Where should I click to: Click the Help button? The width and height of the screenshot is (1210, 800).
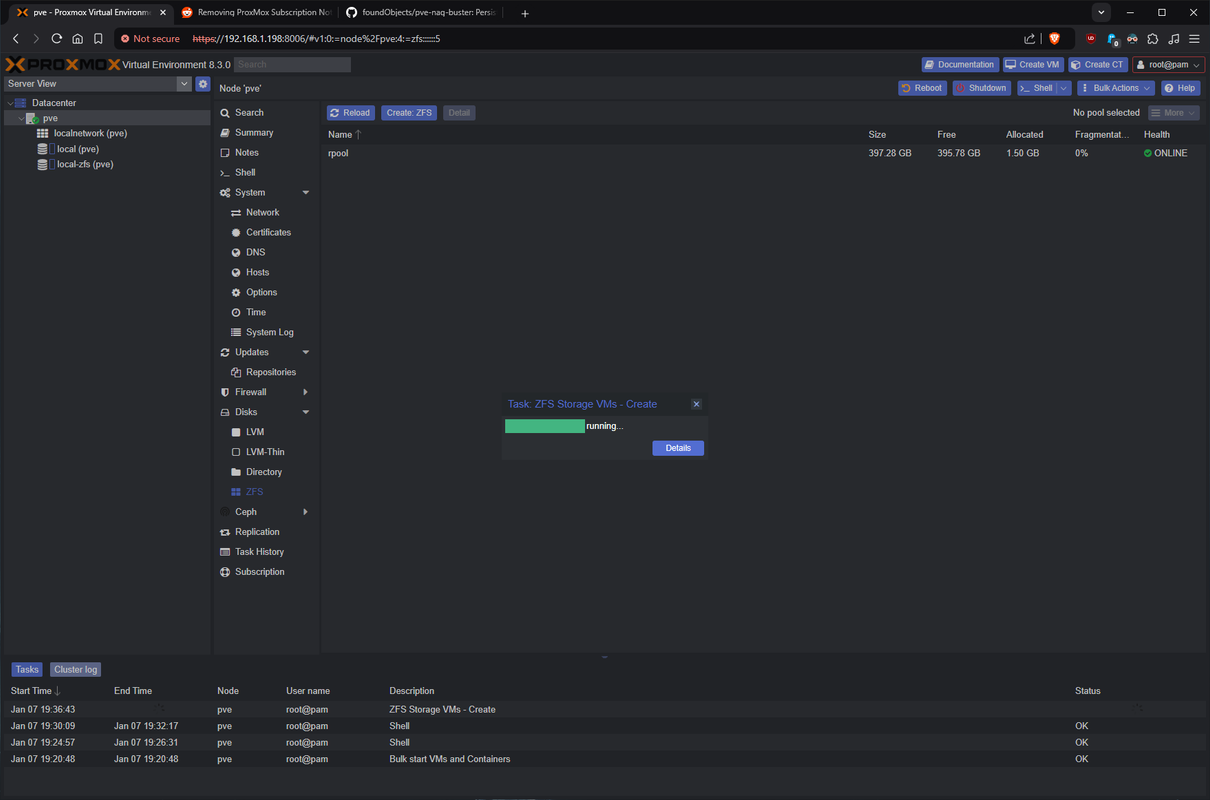click(x=1180, y=88)
